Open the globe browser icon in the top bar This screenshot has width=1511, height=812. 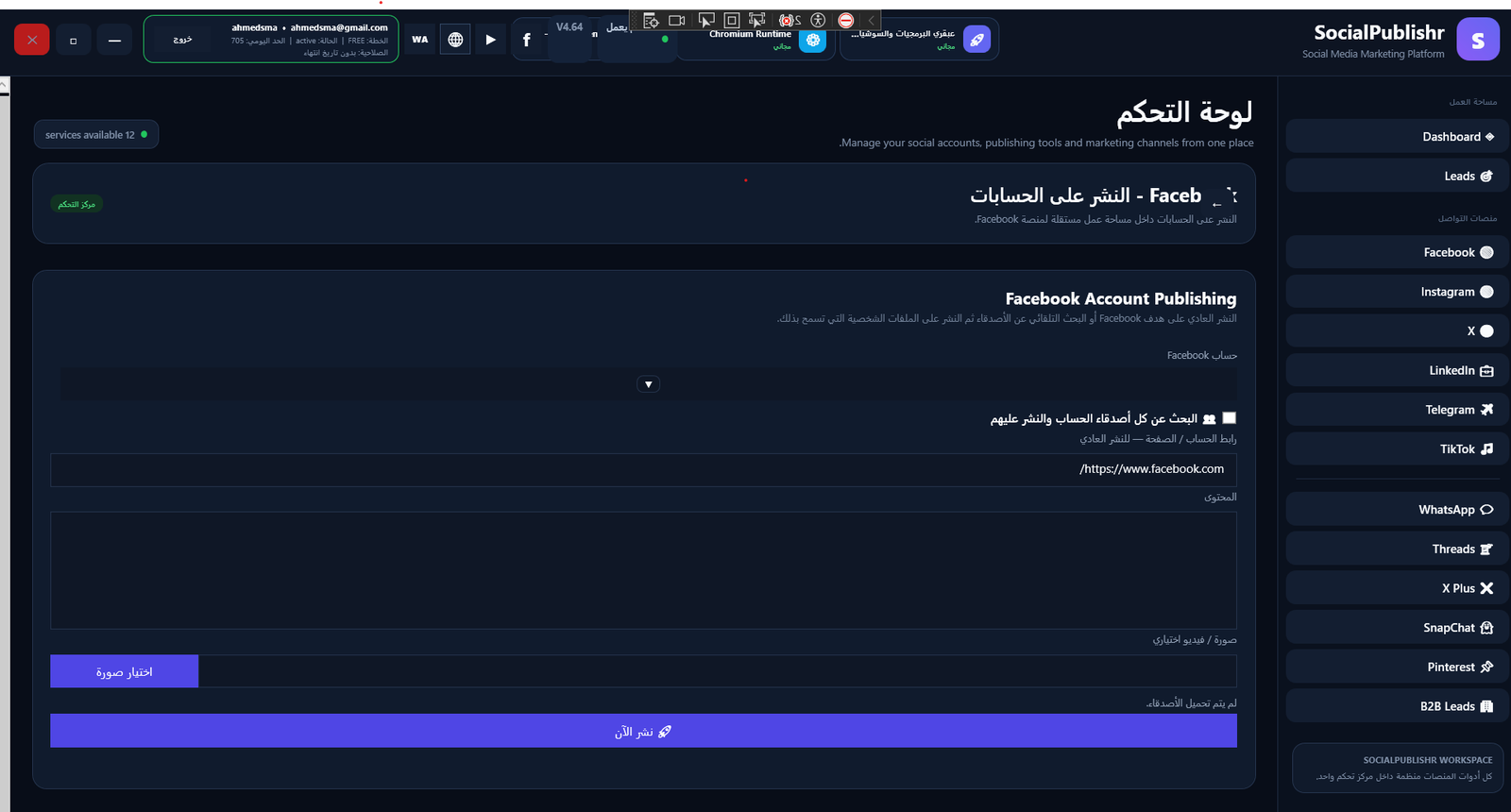(455, 40)
